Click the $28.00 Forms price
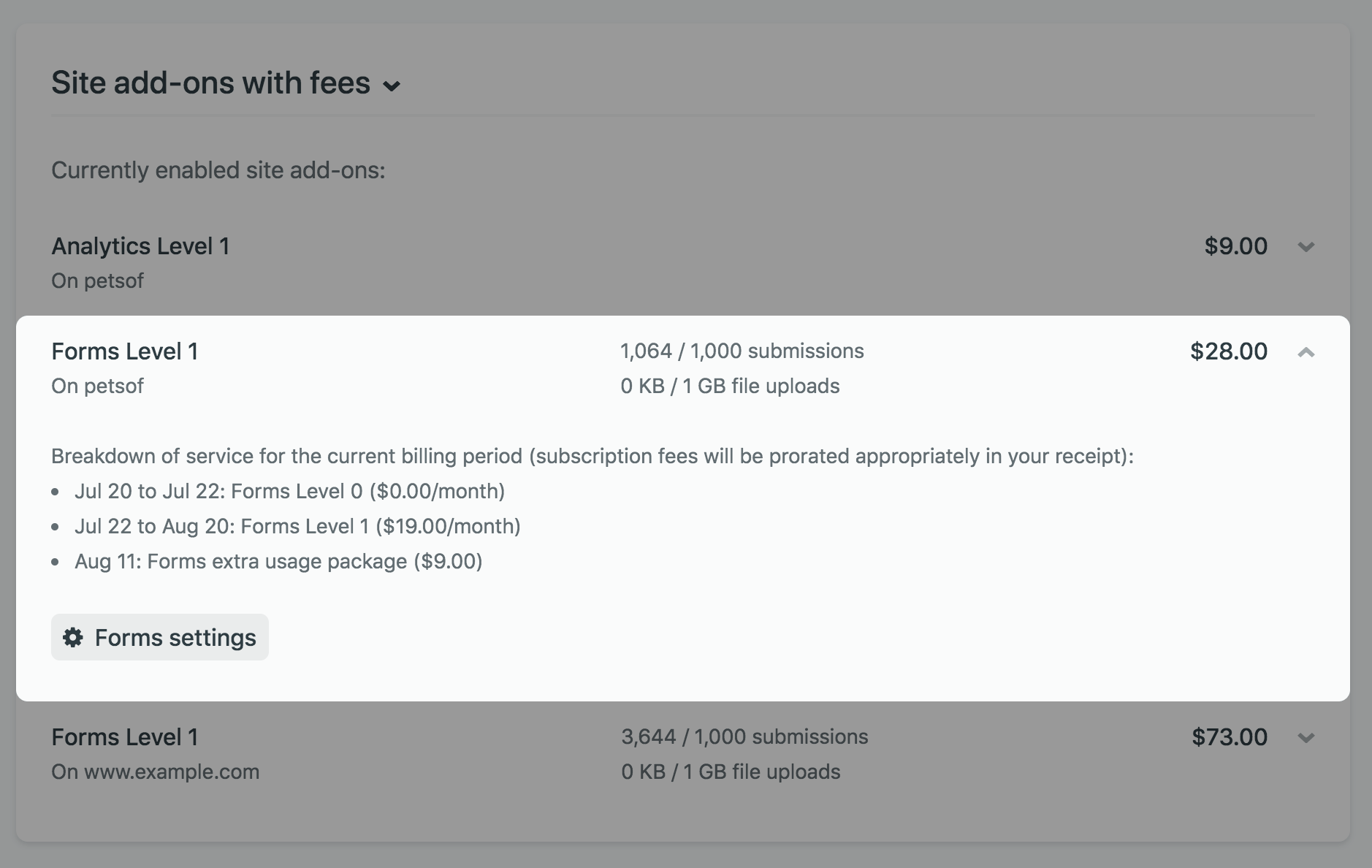This screenshot has height=868, width=1372. (1228, 351)
